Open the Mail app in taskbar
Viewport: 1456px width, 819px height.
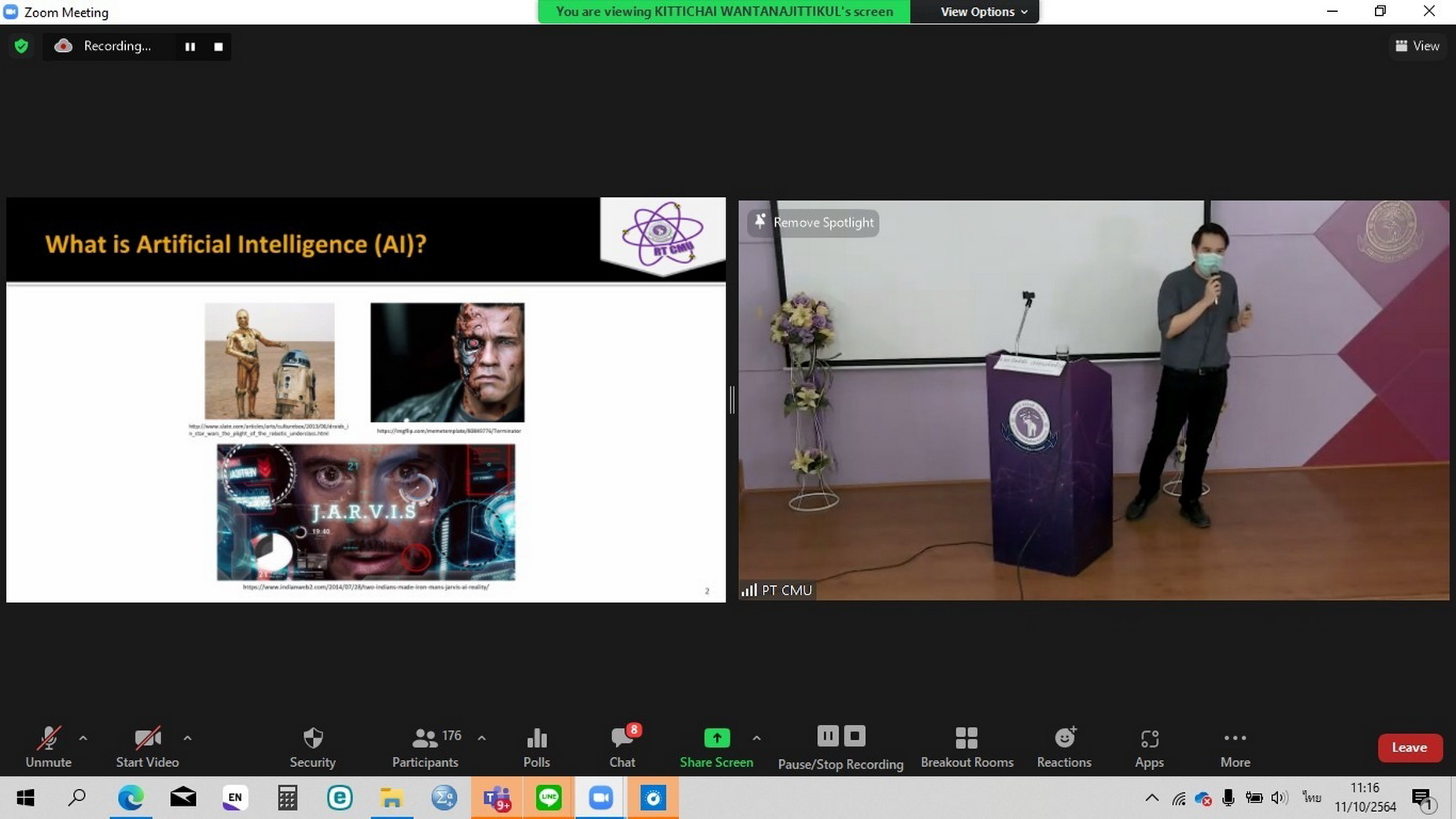point(183,798)
